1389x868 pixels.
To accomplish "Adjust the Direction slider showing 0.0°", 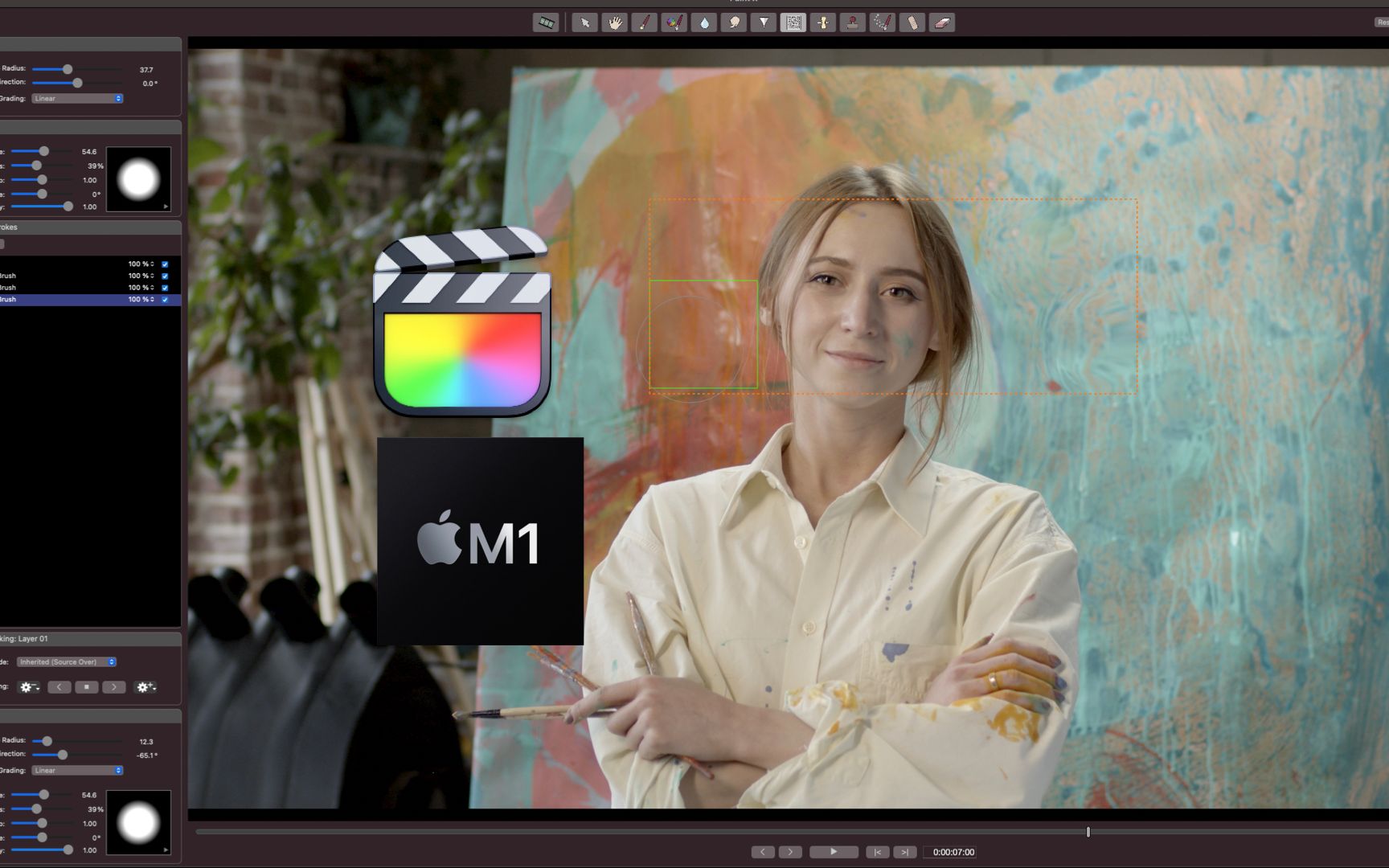I will [77, 83].
